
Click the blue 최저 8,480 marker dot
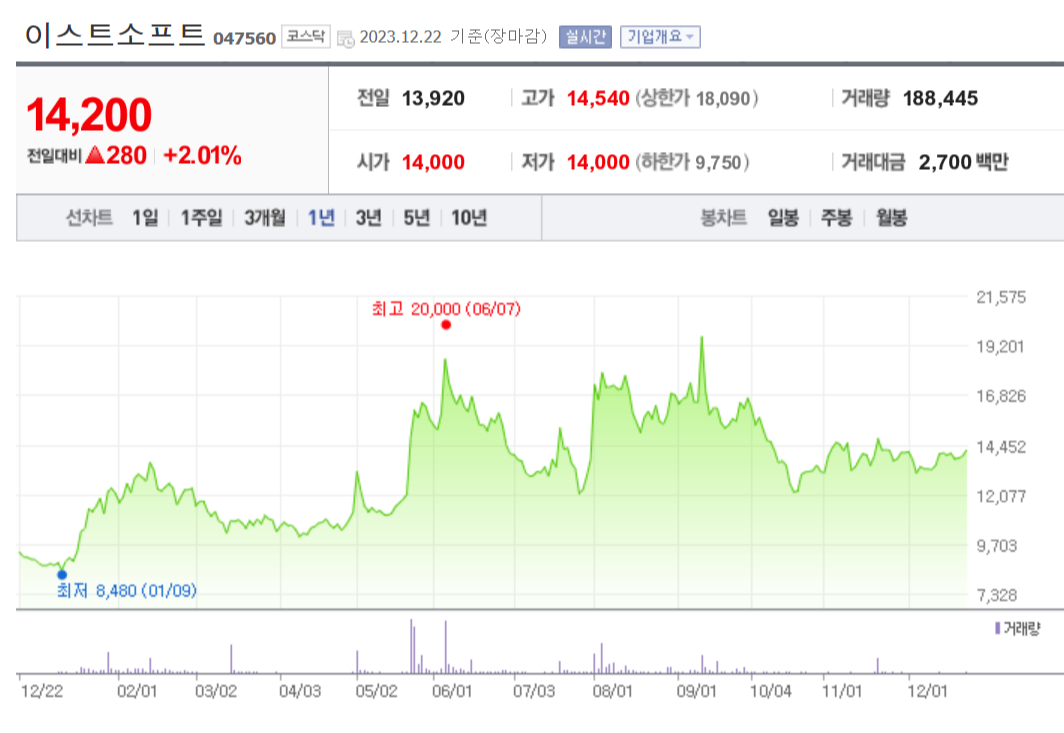point(62,575)
